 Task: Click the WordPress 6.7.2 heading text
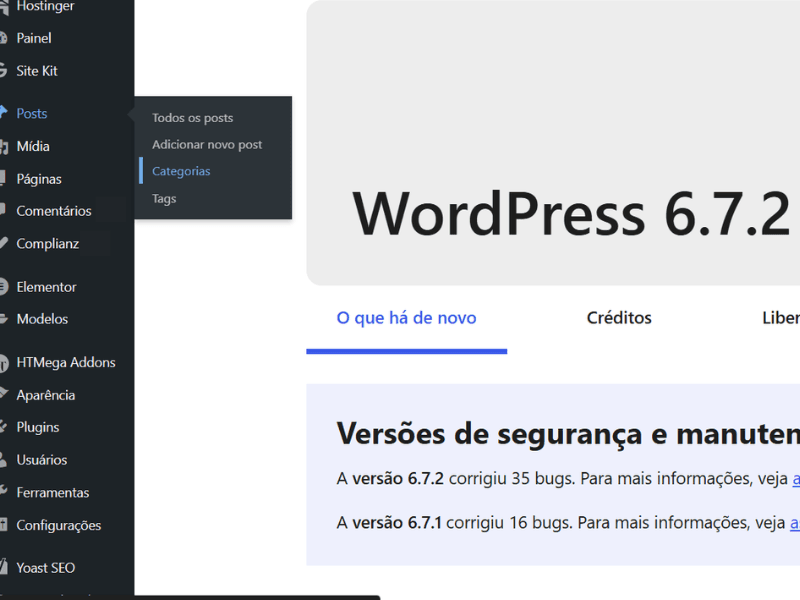tap(571, 214)
